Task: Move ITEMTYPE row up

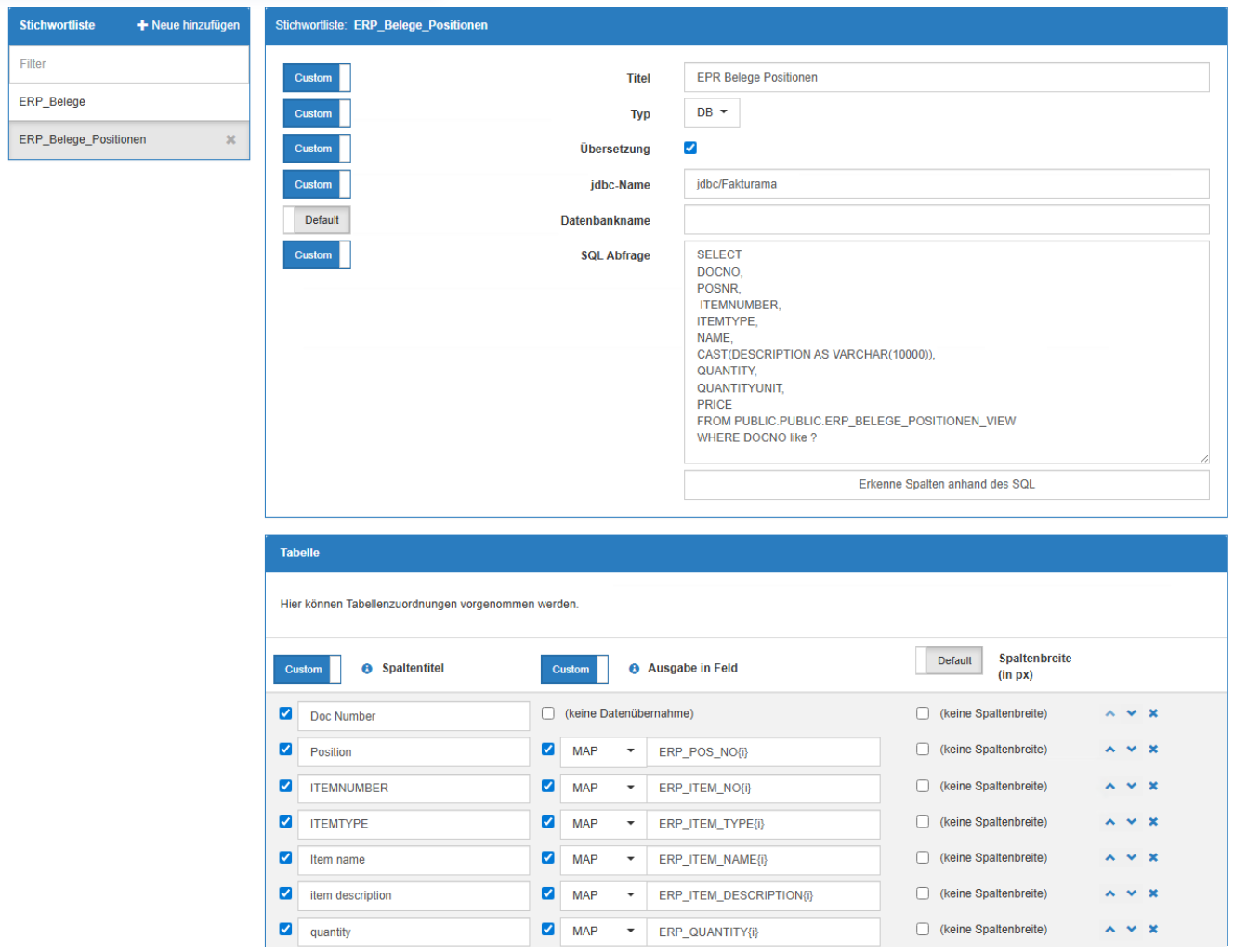Action: click(x=1109, y=822)
